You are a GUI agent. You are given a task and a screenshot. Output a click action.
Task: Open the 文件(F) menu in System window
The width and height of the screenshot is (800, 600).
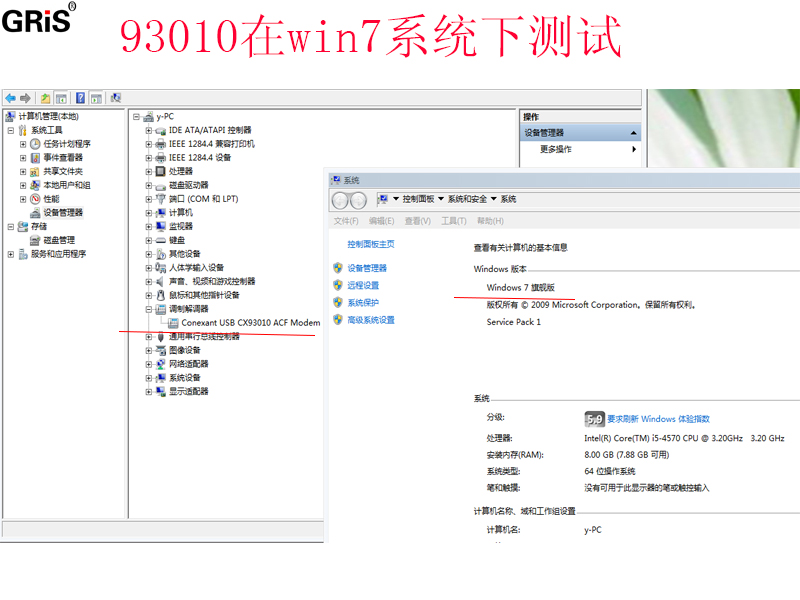point(346,221)
